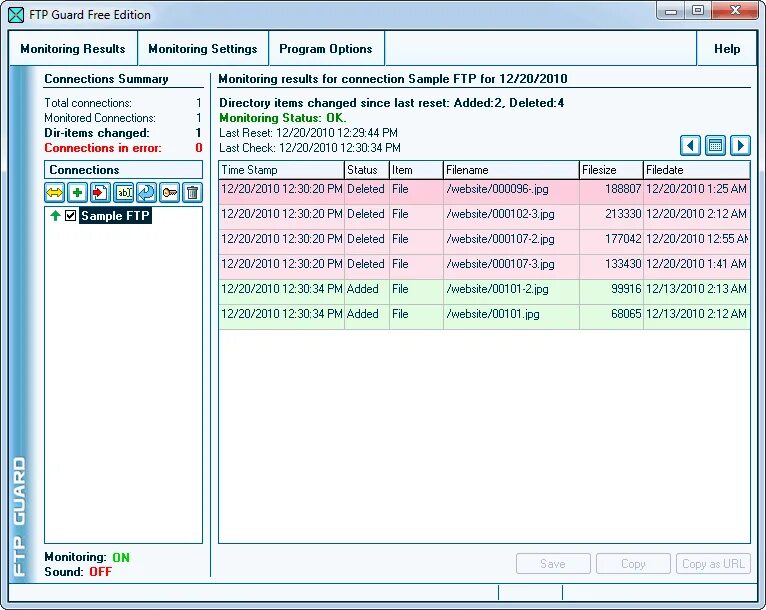Screen dimensions: 766x610
Task: Click the Copy button
Action: click(x=633, y=564)
